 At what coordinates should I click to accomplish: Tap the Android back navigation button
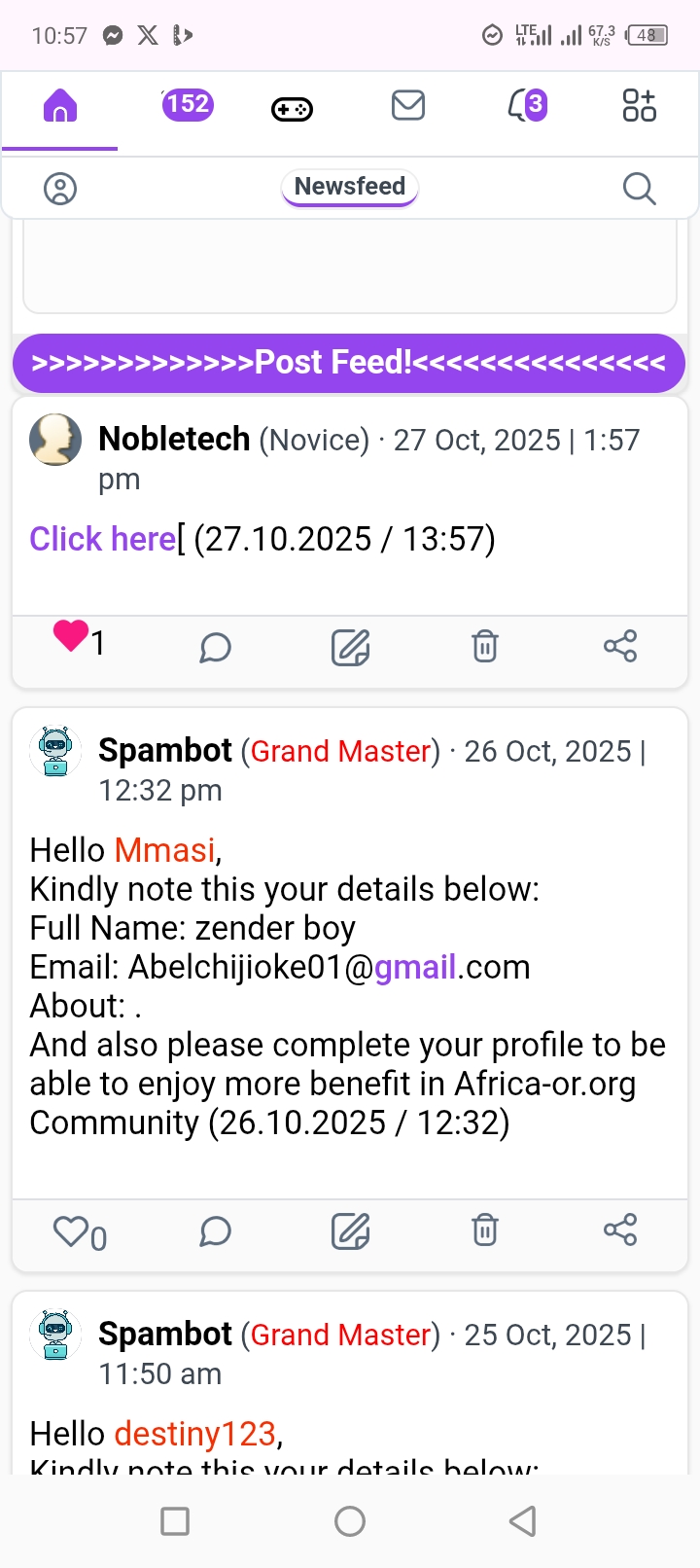point(523,1520)
